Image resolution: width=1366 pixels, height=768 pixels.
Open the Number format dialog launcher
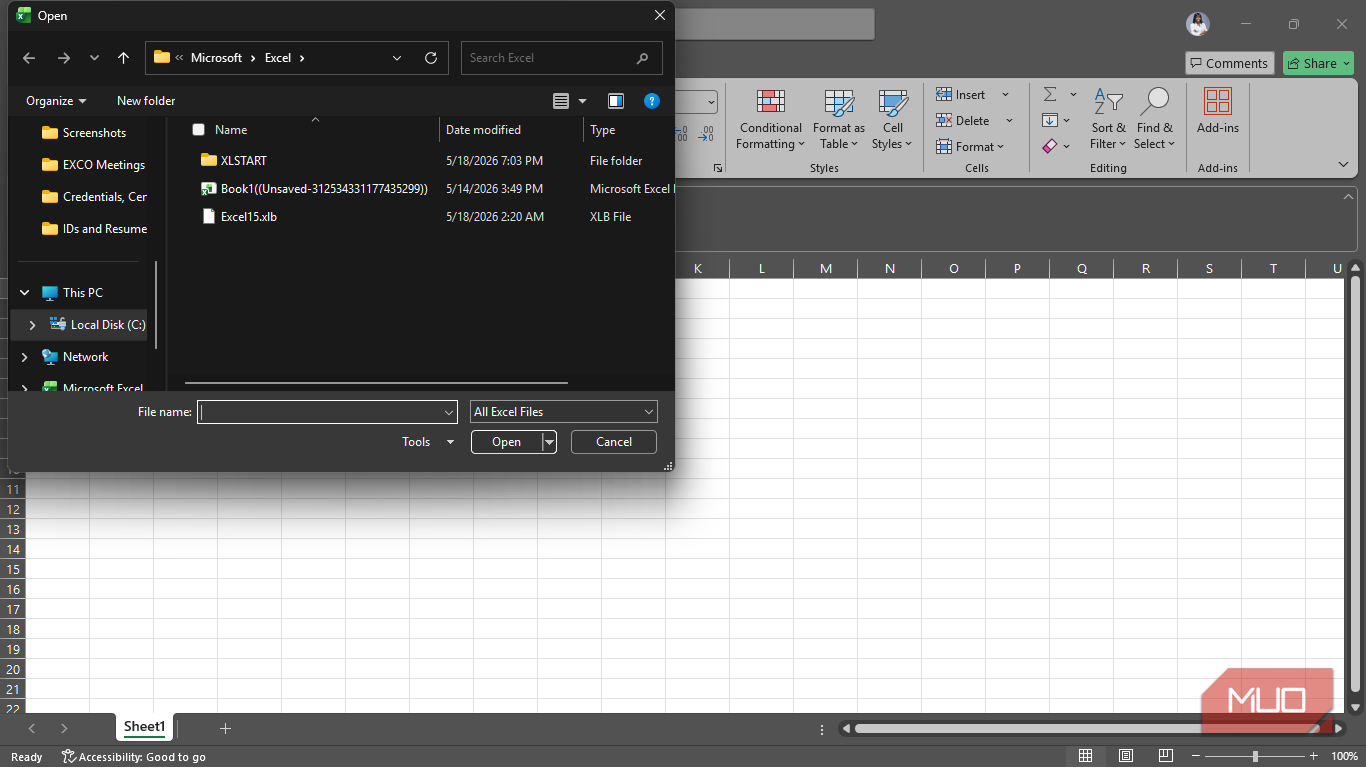[x=718, y=168]
